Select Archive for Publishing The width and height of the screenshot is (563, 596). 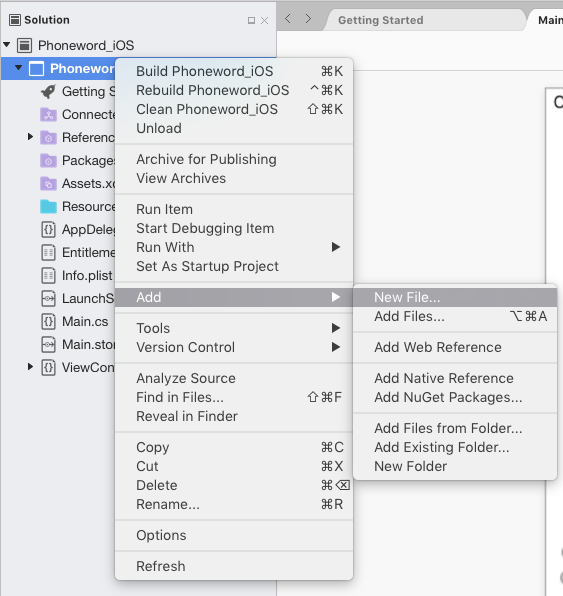tap(234, 159)
